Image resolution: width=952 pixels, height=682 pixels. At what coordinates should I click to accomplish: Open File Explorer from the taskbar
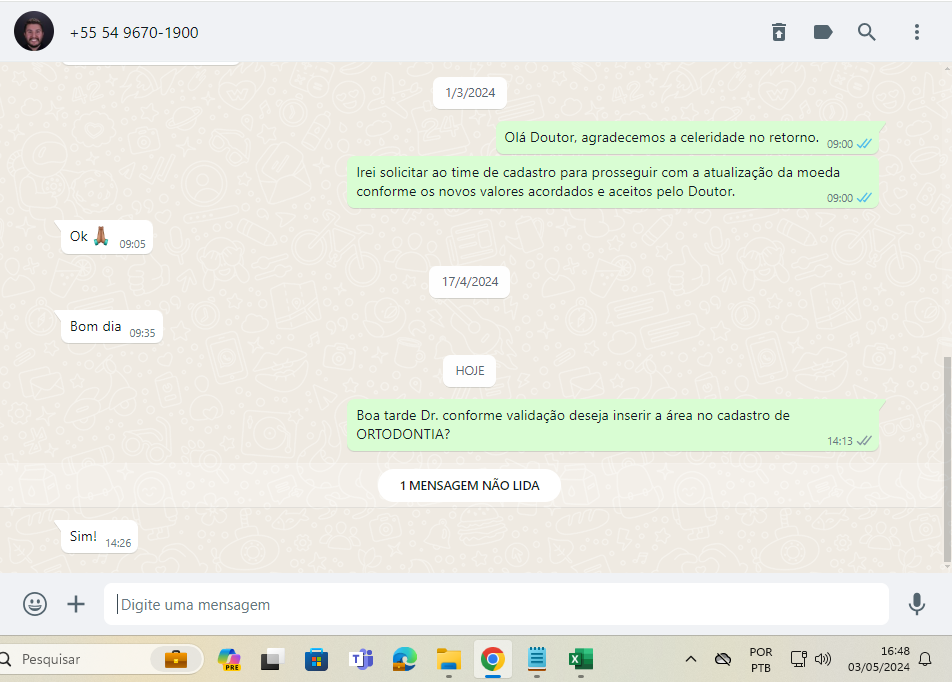click(x=448, y=659)
